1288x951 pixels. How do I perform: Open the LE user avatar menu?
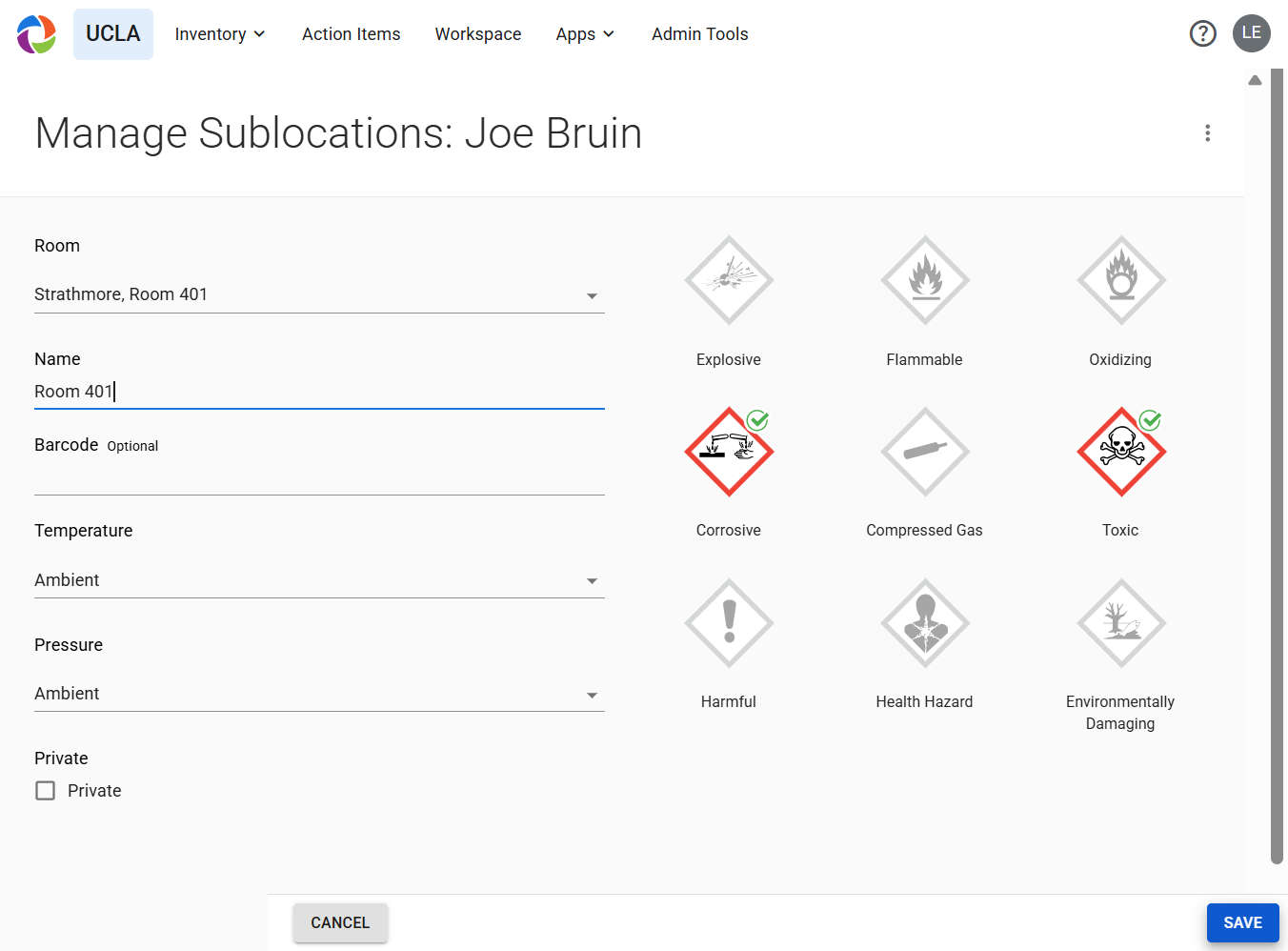click(x=1252, y=33)
